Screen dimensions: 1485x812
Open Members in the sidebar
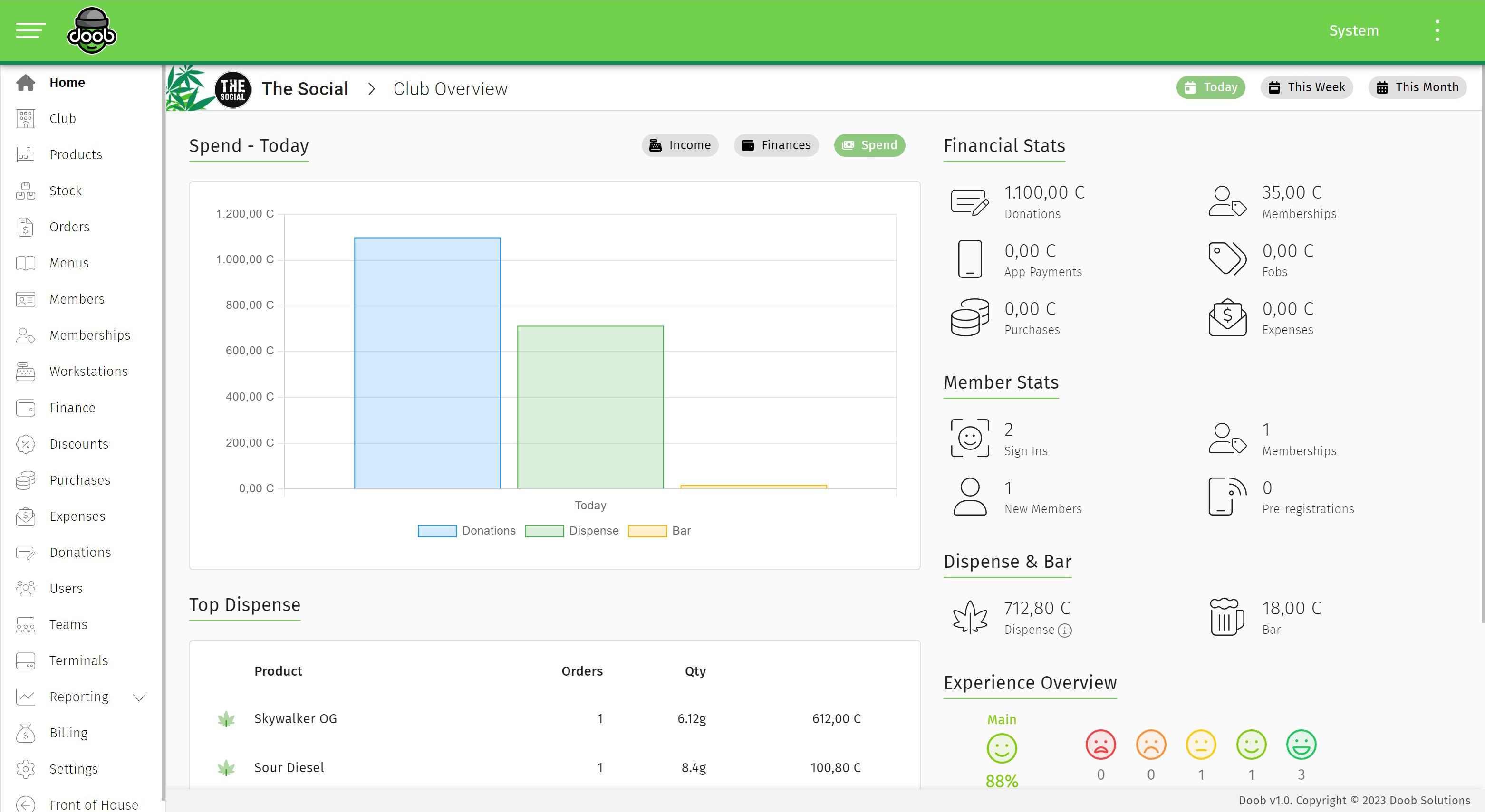click(x=77, y=299)
